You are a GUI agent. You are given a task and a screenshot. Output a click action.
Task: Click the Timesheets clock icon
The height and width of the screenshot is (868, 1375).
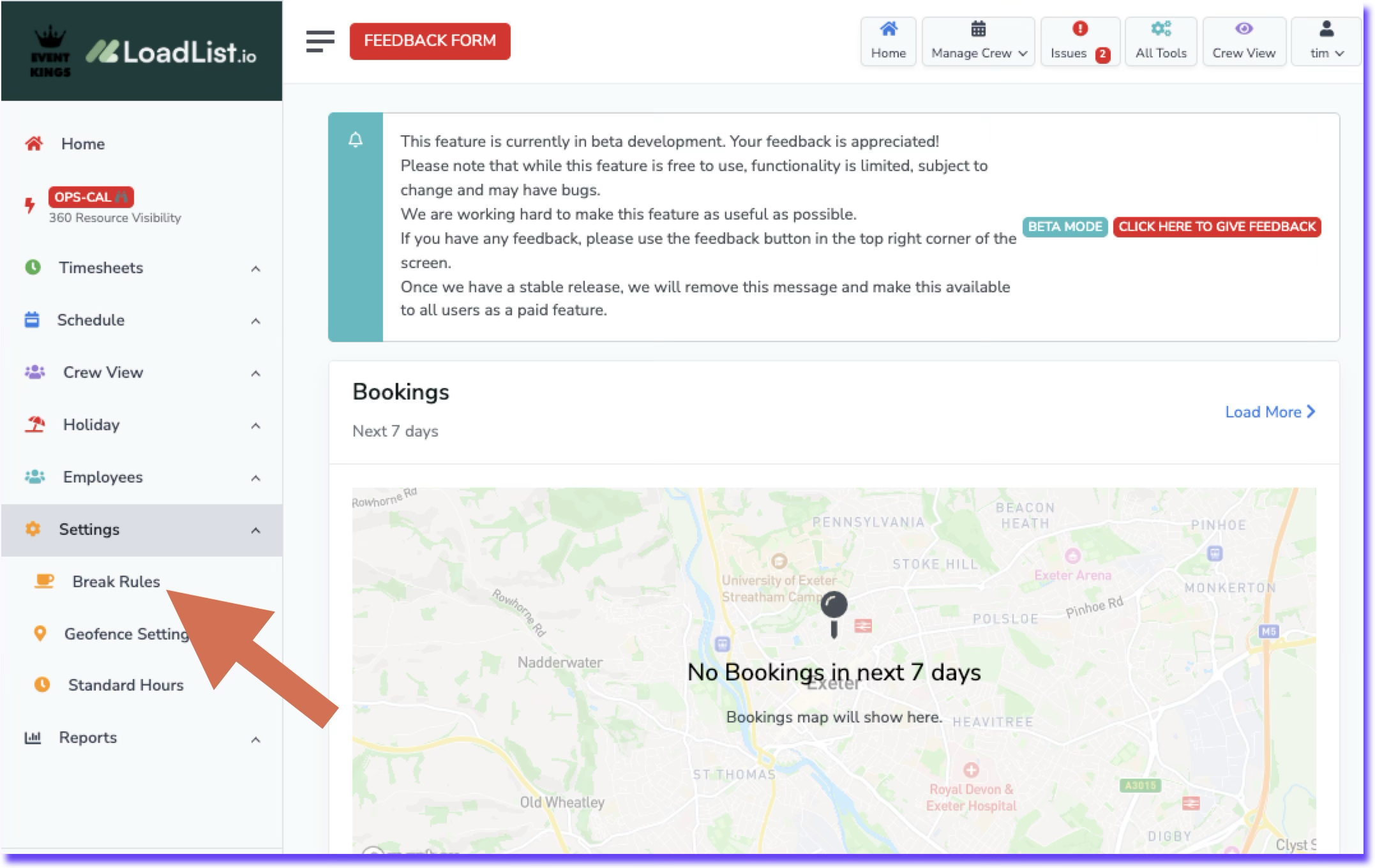[33, 267]
